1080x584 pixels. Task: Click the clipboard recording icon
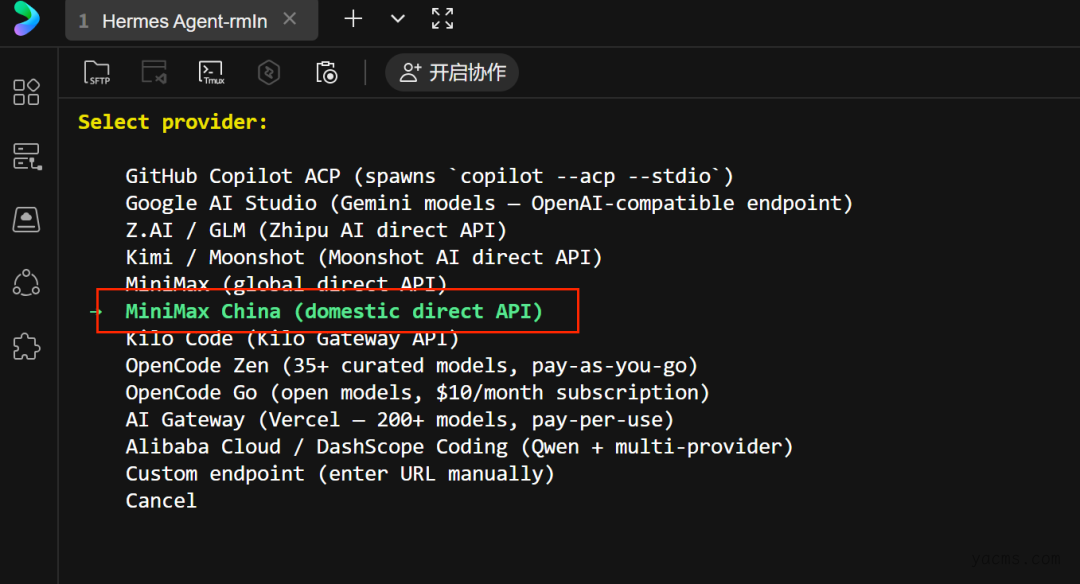[326, 73]
